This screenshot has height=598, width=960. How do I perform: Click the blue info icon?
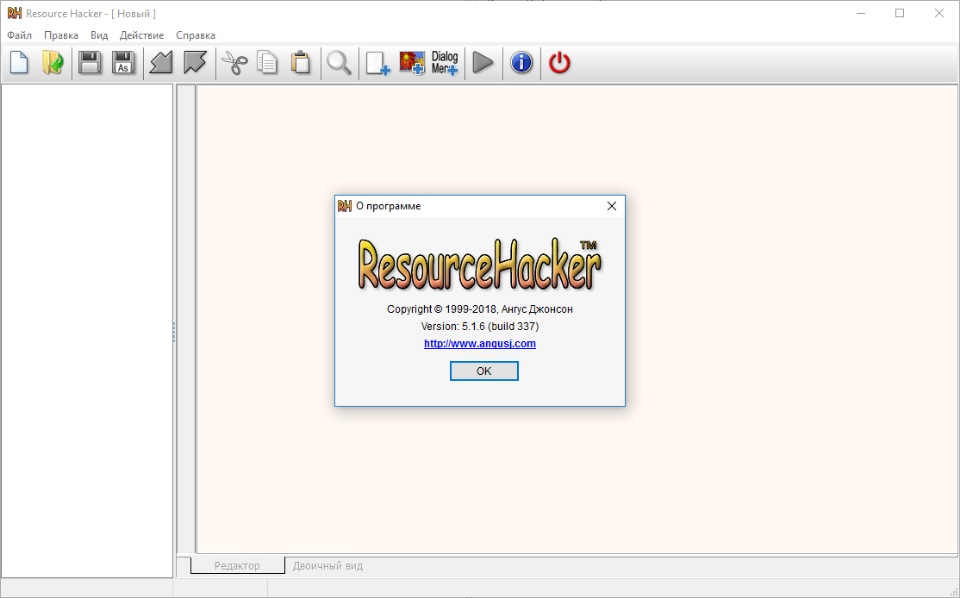coord(522,62)
